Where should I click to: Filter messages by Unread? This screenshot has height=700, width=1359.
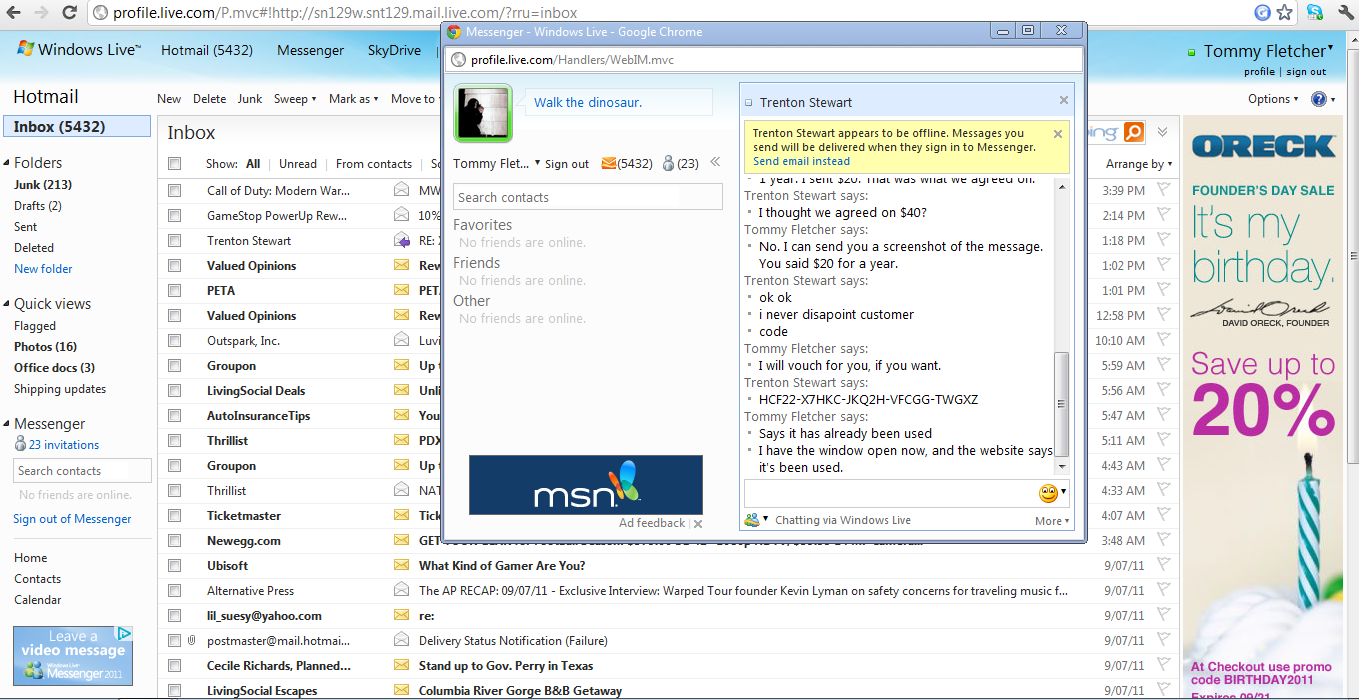298,164
